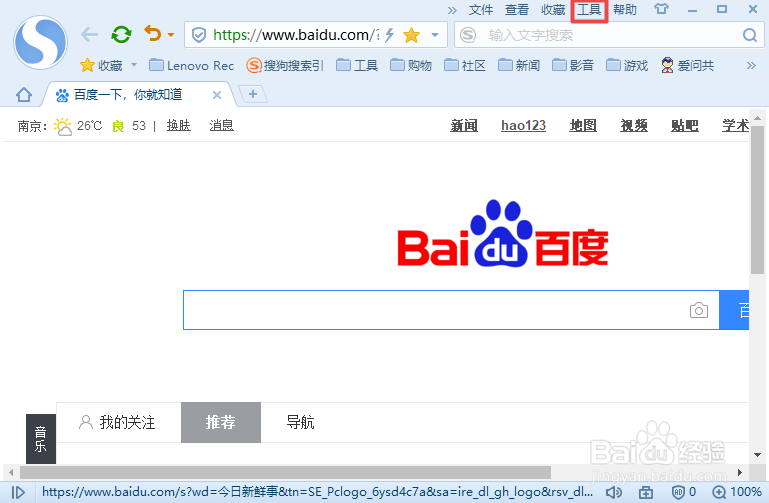
Task: Click the magnifier search icon
Action: click(x=749, y=35)
